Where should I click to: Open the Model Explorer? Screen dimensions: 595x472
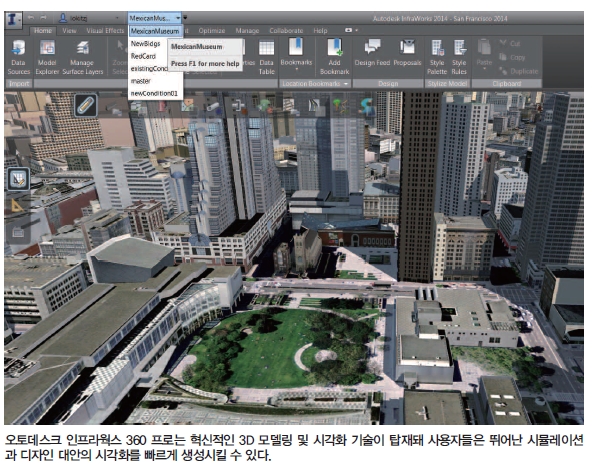point(47,58)
